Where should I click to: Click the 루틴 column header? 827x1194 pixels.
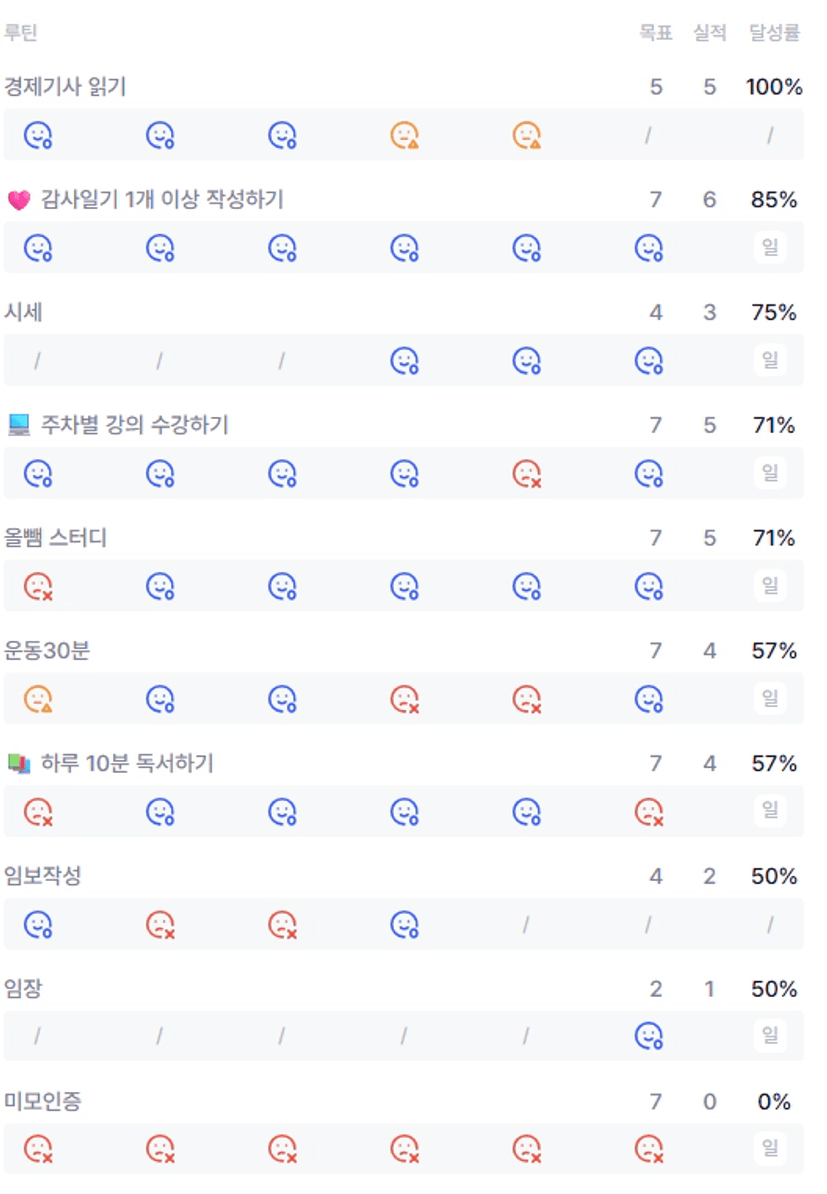click(20, 33)
